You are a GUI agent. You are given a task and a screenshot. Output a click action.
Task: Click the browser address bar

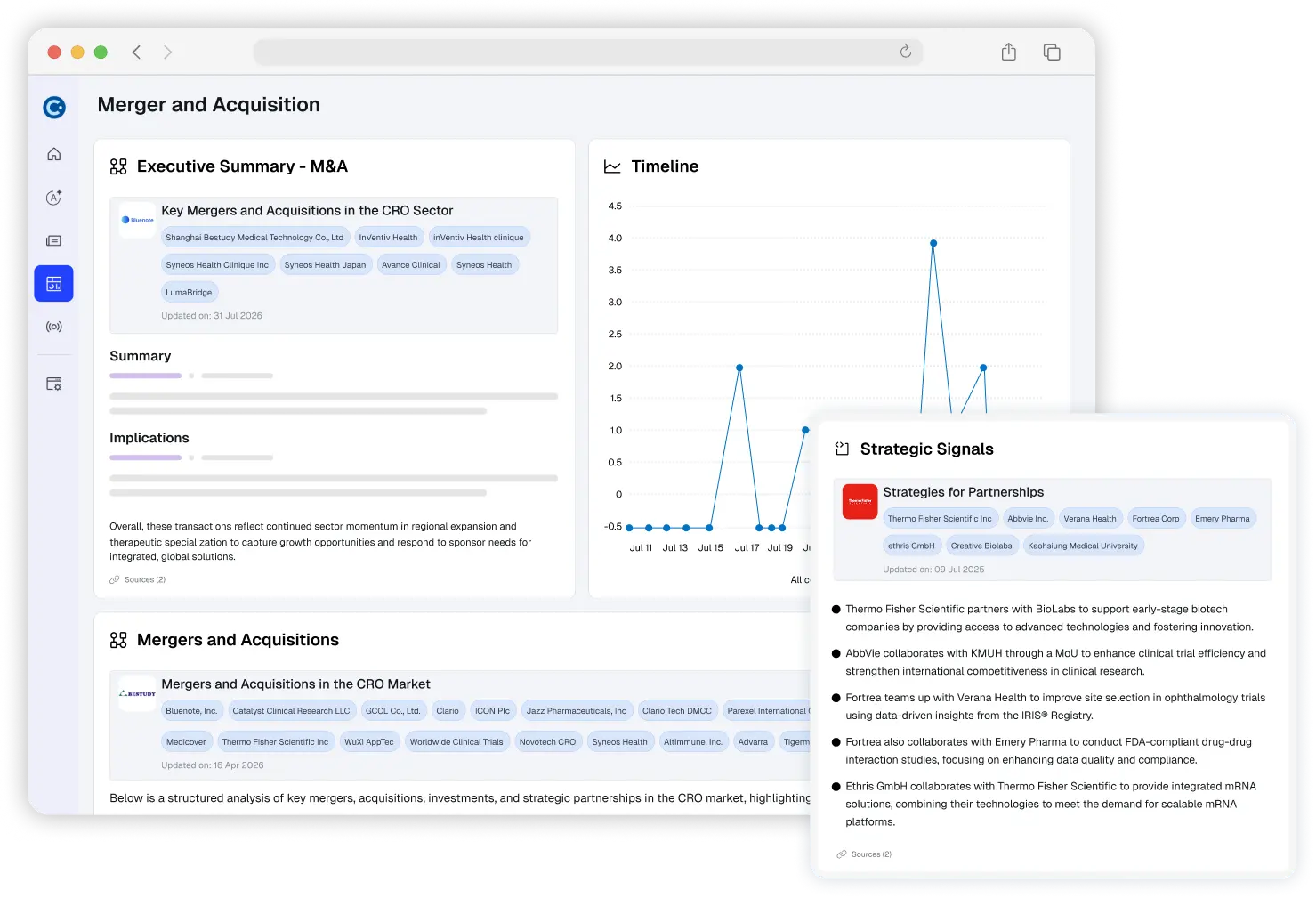pyautogui.click(x=588, y=53)
